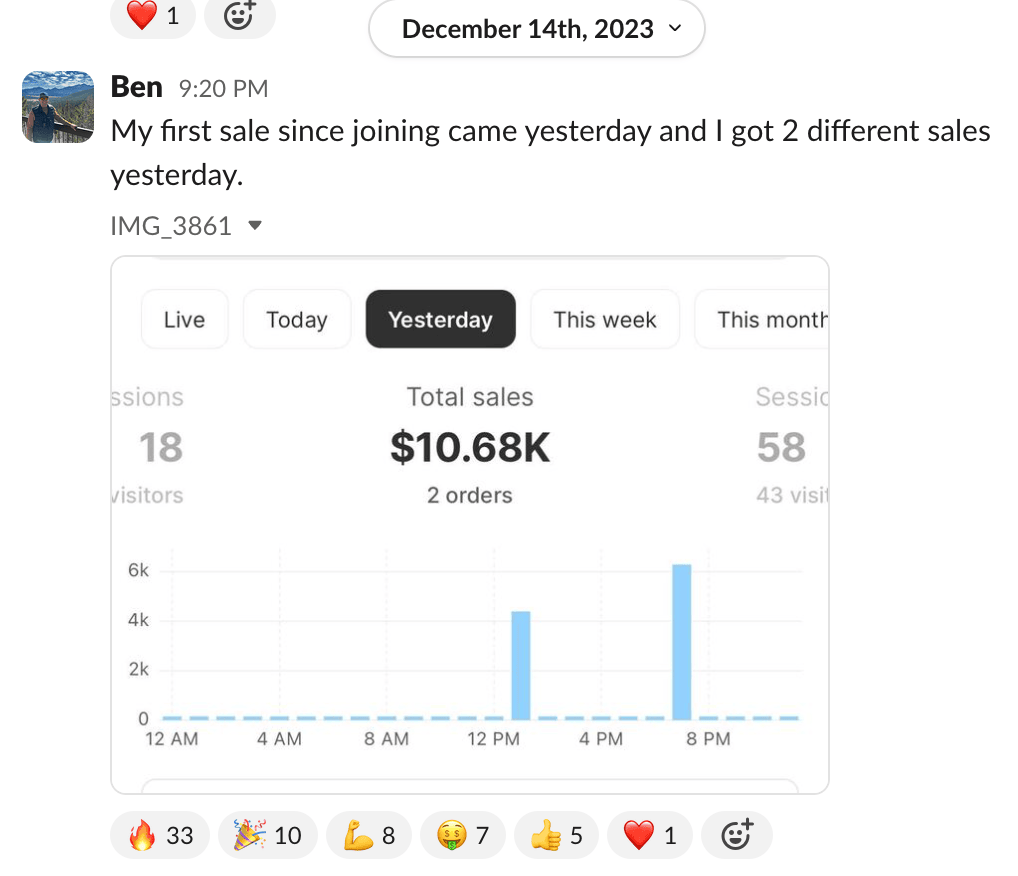Click the fire emoji reaction with 33
The width and height of the screenshot is (1018, 876).
[160, 835]
